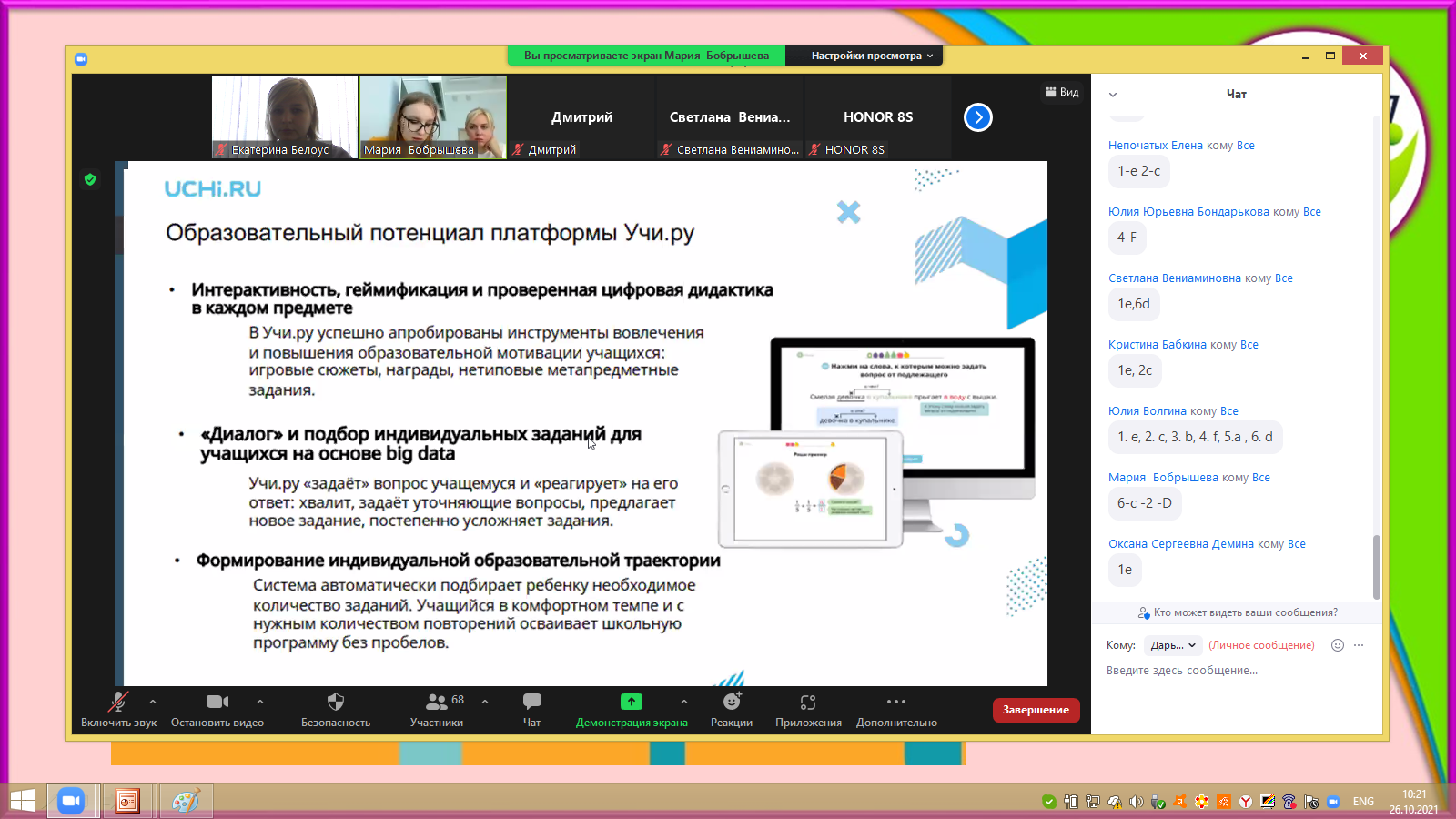
Task: Click sender name Оксана Сергеевна Демина
Action: [1181, 544]
